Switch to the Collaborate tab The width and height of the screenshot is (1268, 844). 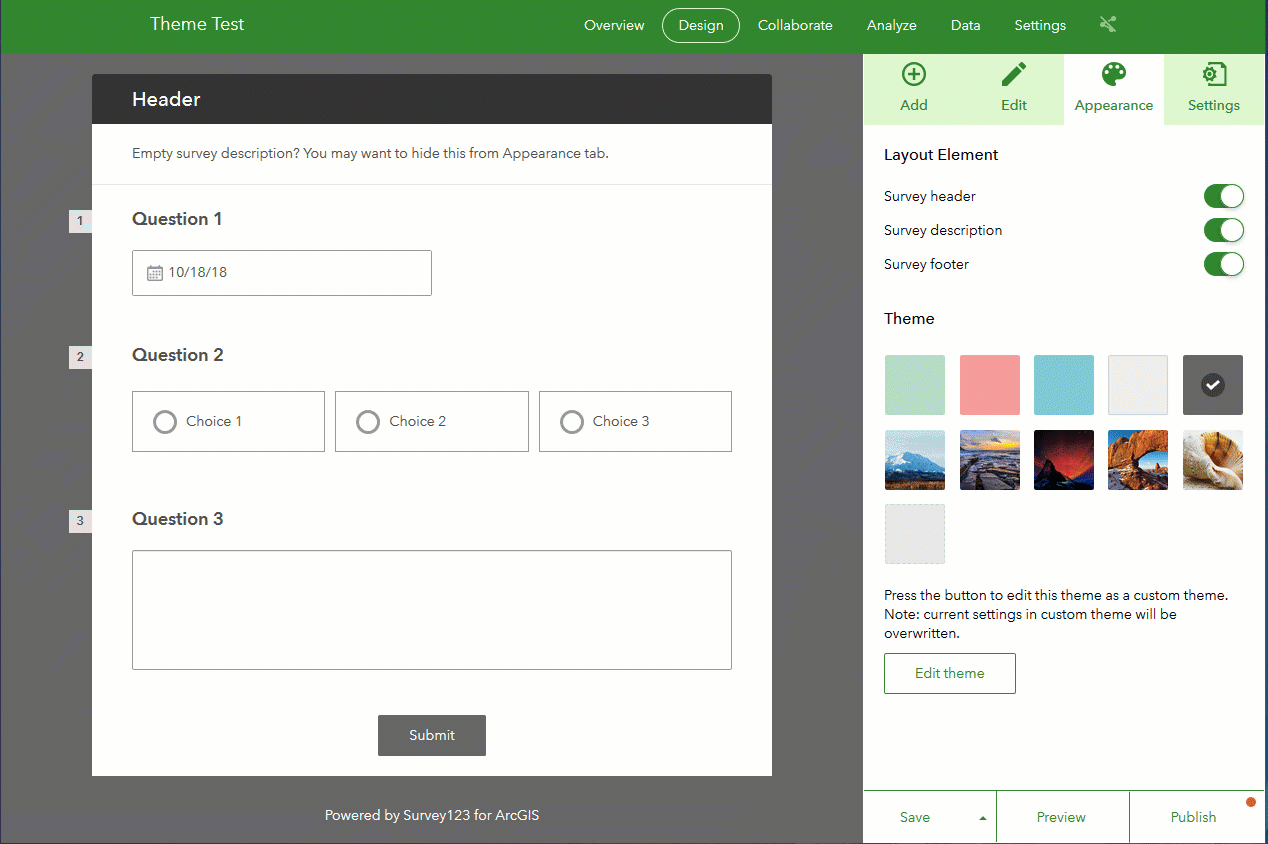(x=795, y=25)
